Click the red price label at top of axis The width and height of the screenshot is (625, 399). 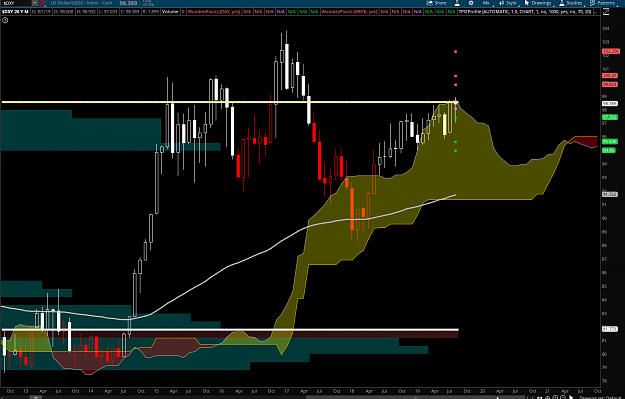click(610, 51)
